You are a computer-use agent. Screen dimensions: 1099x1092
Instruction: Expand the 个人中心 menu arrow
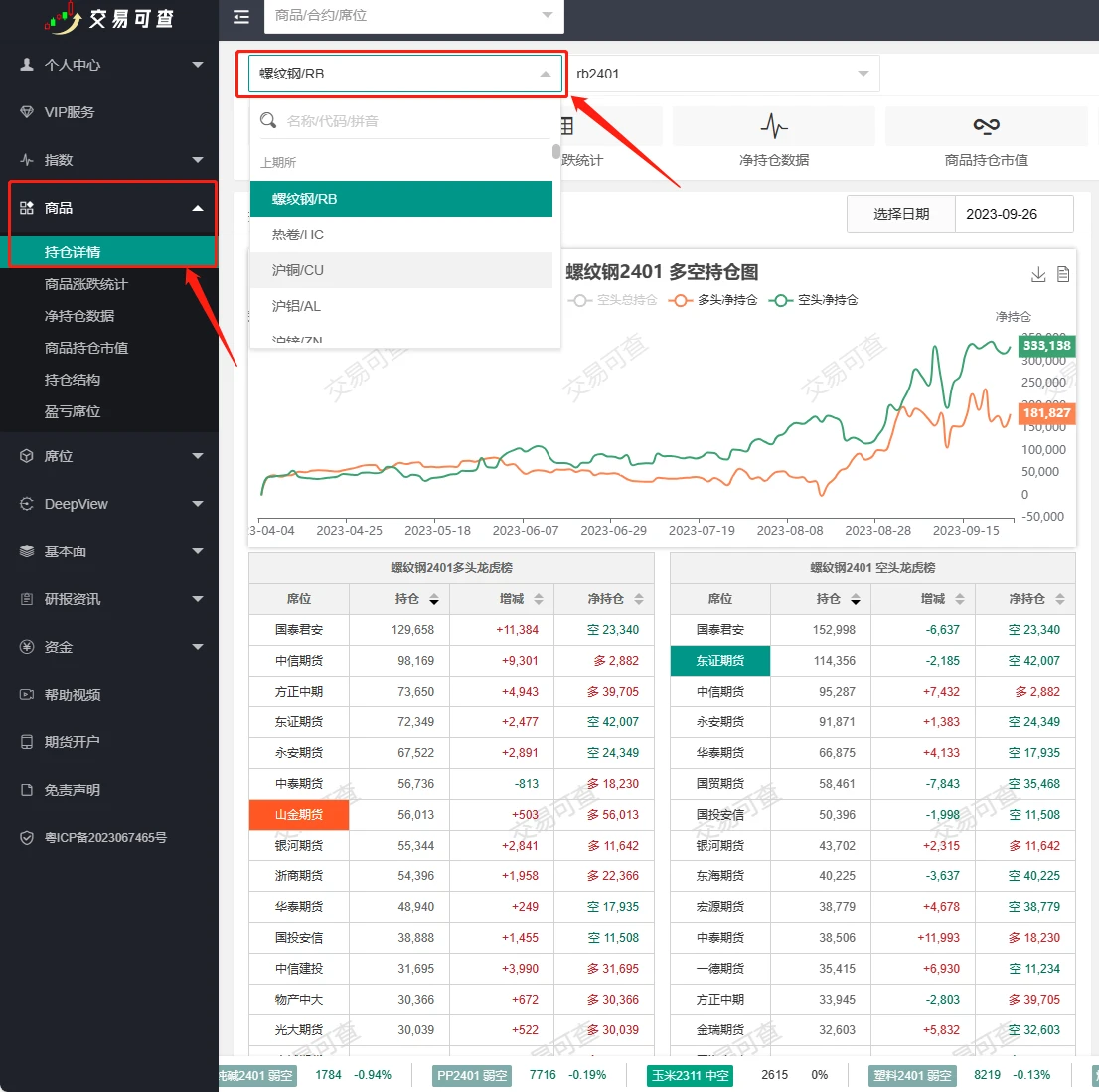click(198, 65)
